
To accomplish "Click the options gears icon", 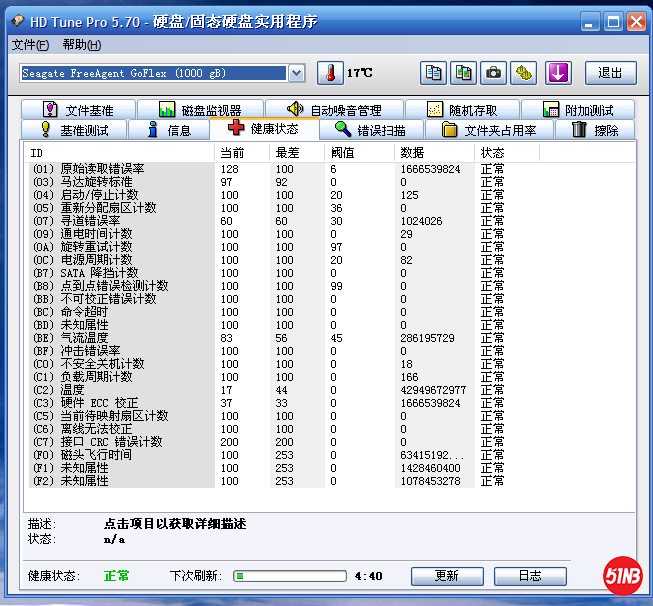I will pyautogui.click(x=525, y=73).
